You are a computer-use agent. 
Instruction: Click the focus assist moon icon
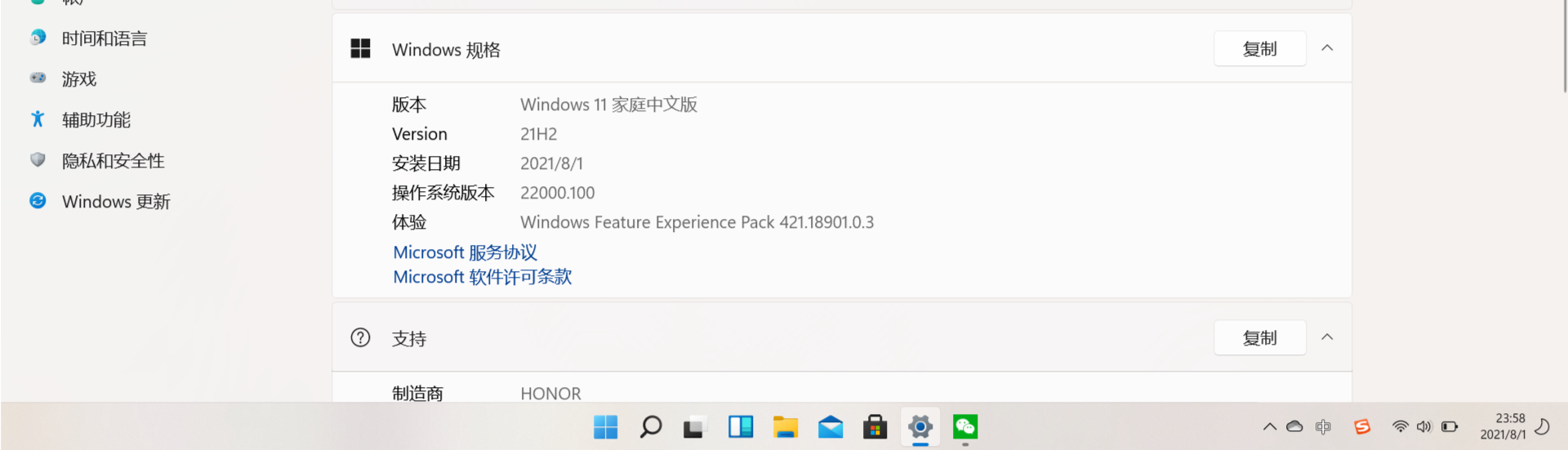point(1542,426)
